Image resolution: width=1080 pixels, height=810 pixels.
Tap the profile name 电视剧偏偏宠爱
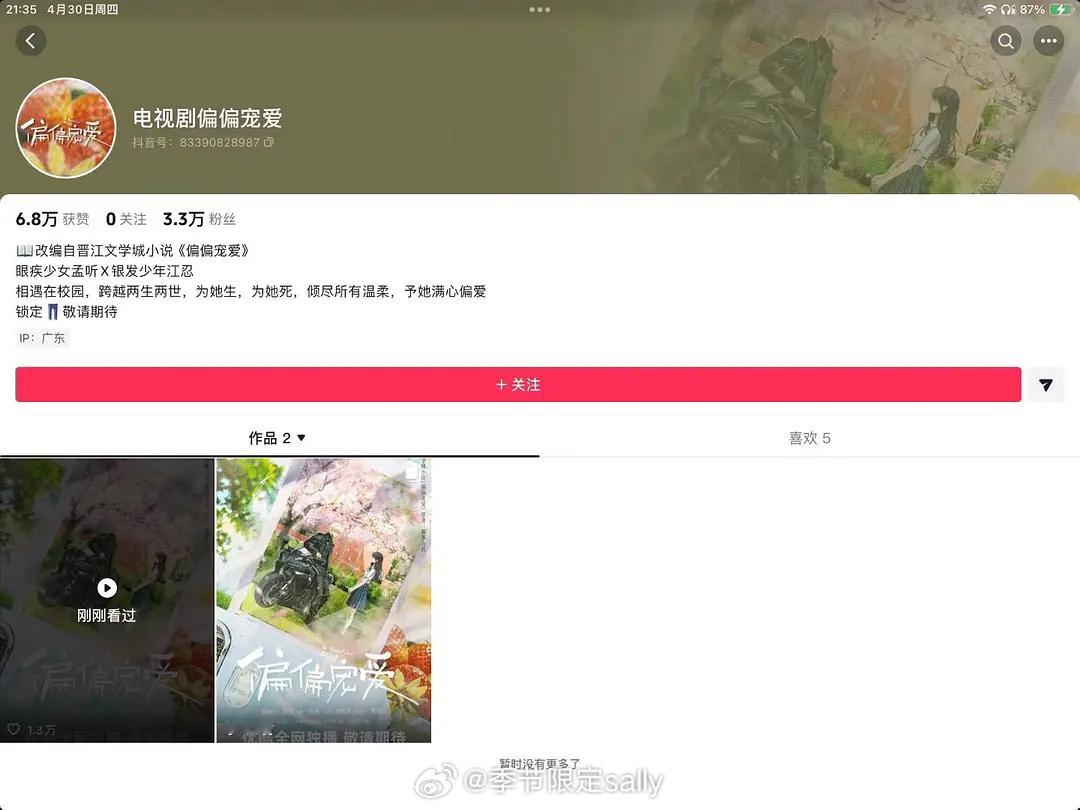pyautogui.click(x=207, y=118)
